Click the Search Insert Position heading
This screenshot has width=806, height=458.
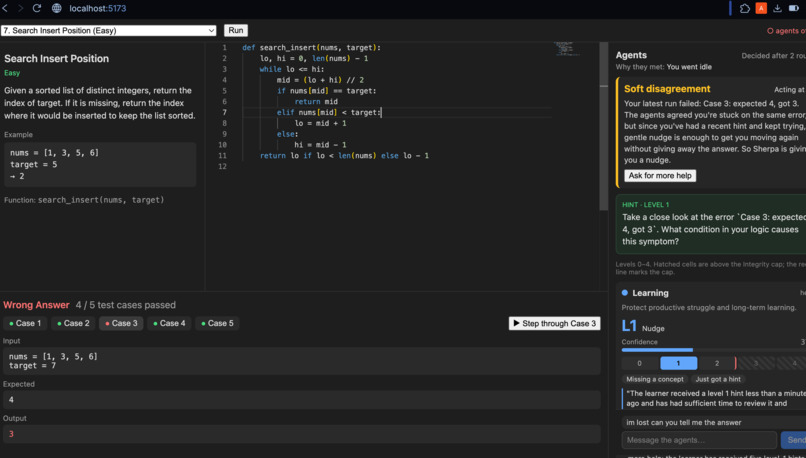coord(57,59)
